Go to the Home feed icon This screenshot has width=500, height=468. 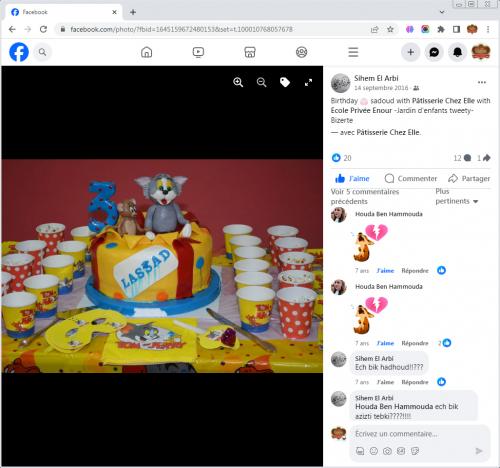146,52
